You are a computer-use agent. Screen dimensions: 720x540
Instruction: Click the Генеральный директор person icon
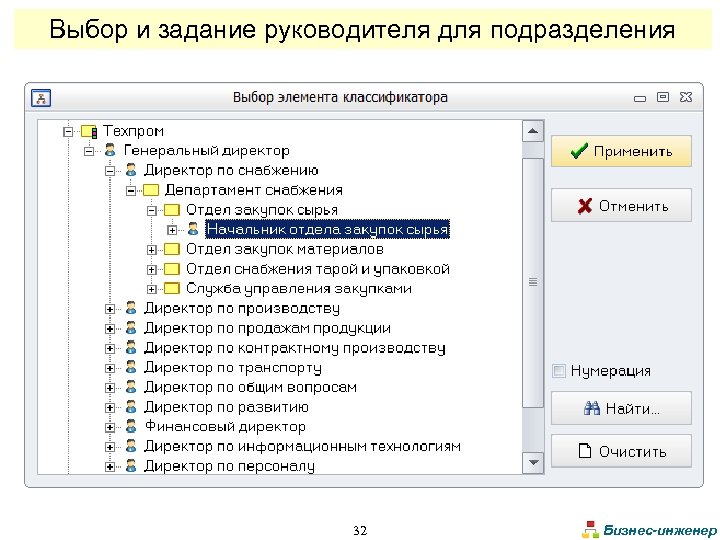pos(110,150)
